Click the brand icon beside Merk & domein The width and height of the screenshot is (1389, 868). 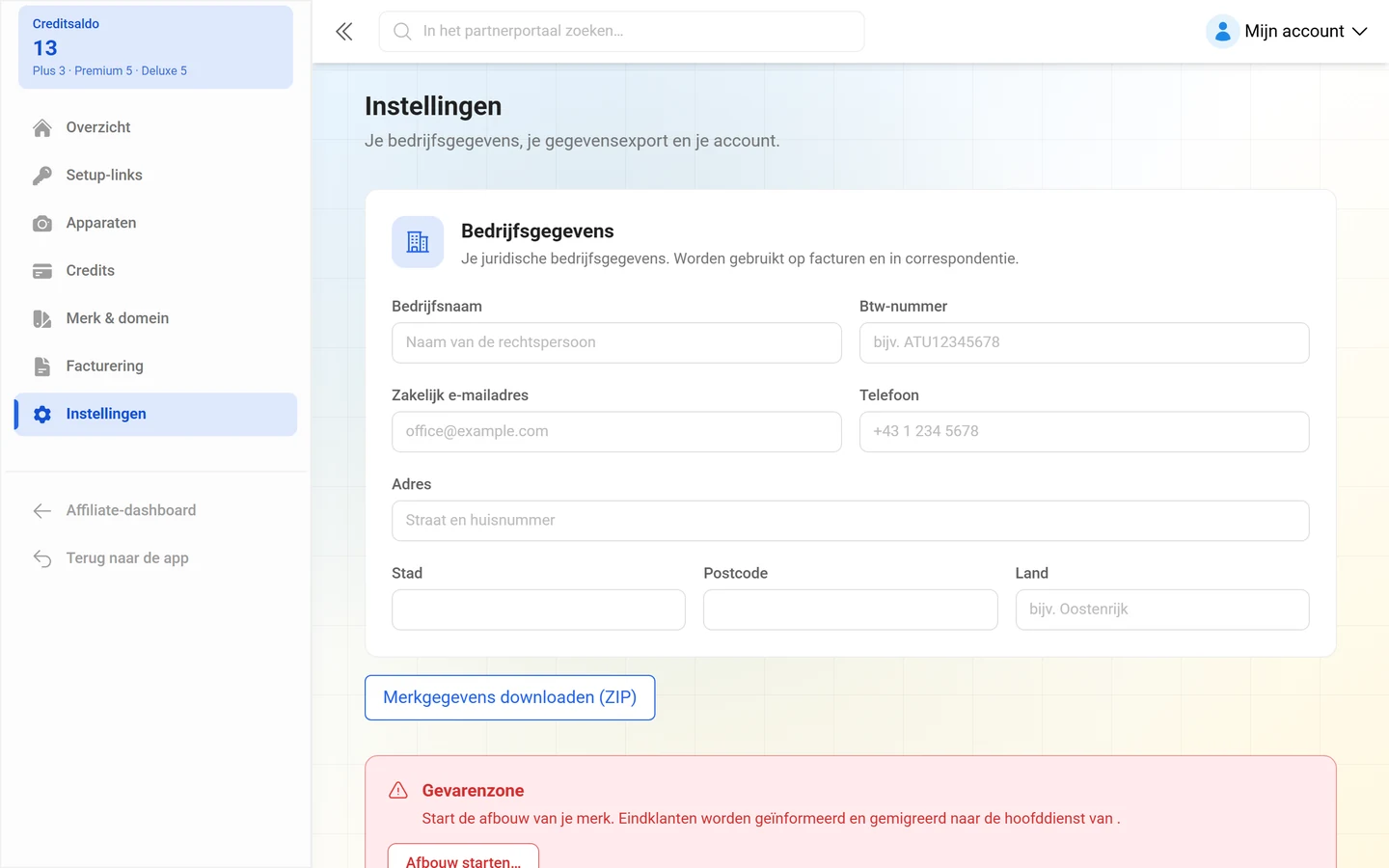[x=42, y=319]
